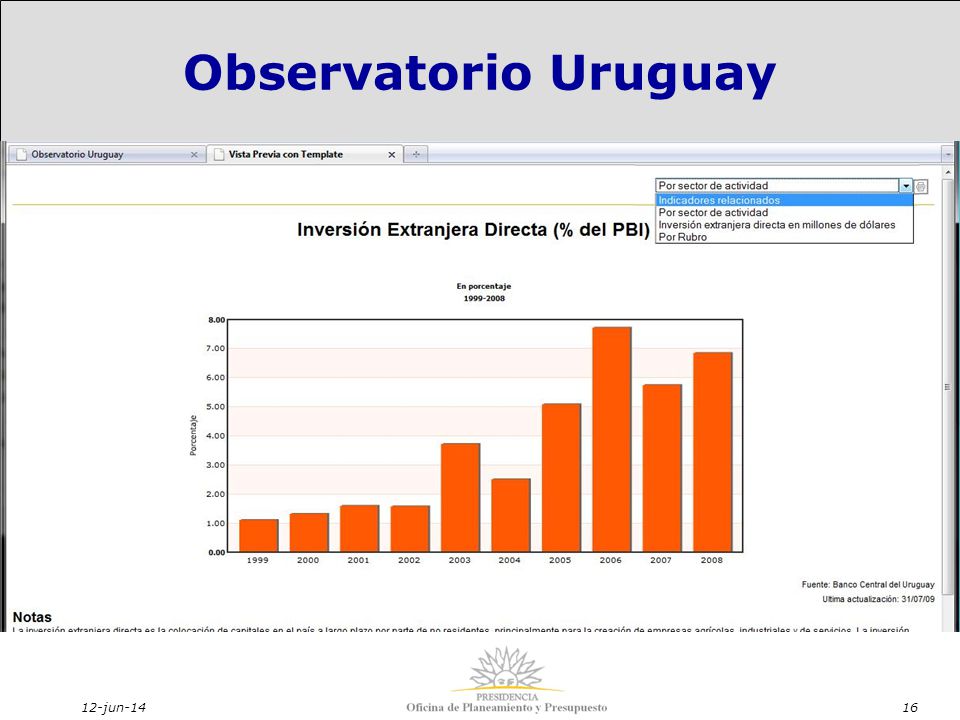Click the Por sector de actividad combo box
Viewport: 960px width, 720px height.
coord(784,186)
